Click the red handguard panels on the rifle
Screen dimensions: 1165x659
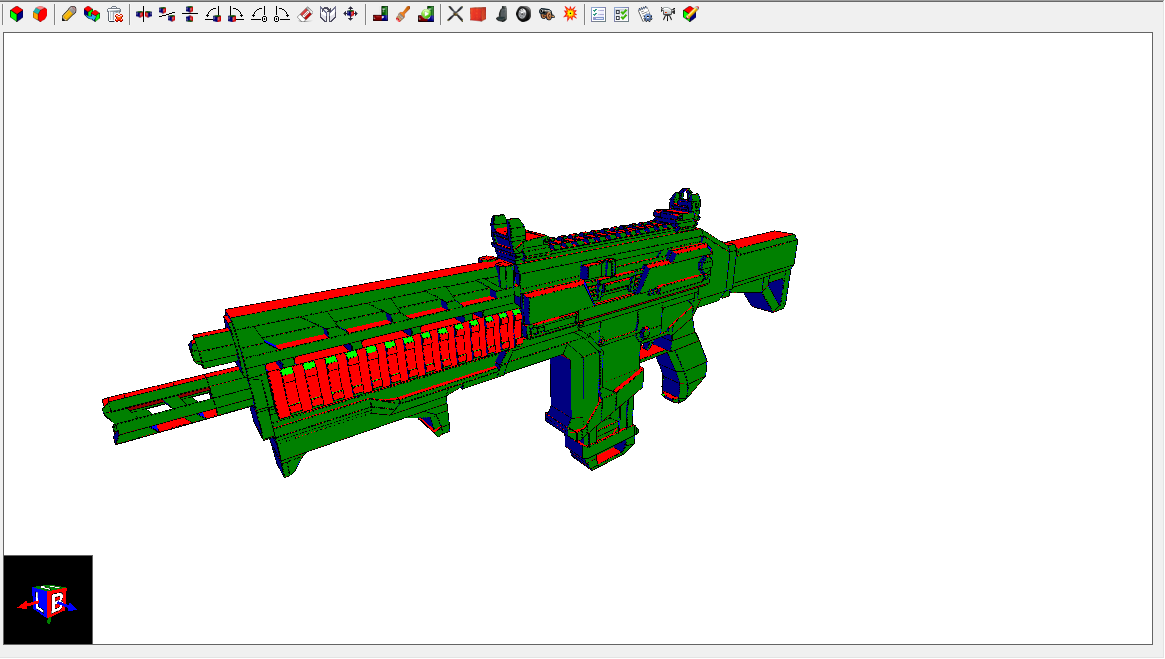390,365
